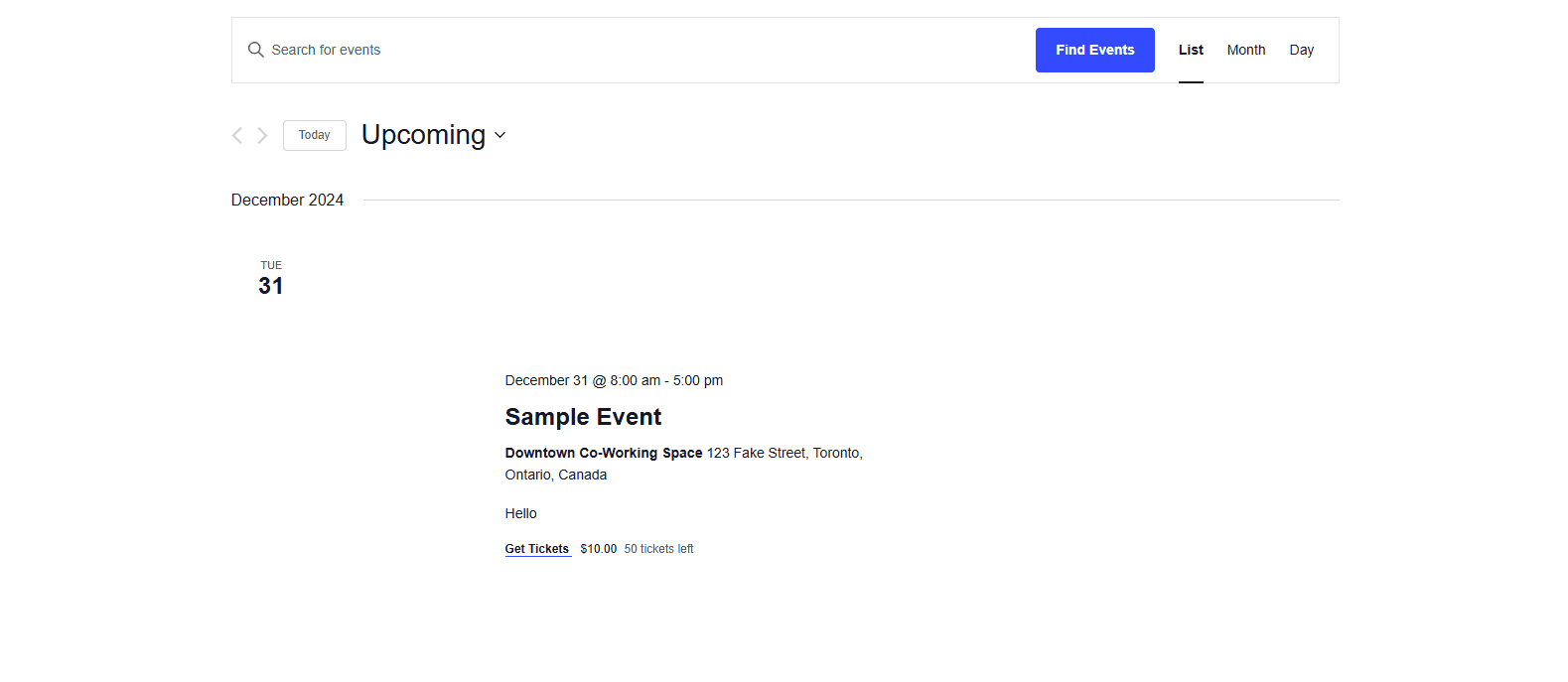Click the magnifier search icon
Screen dimensions: 1568x682
pos(255,50)
